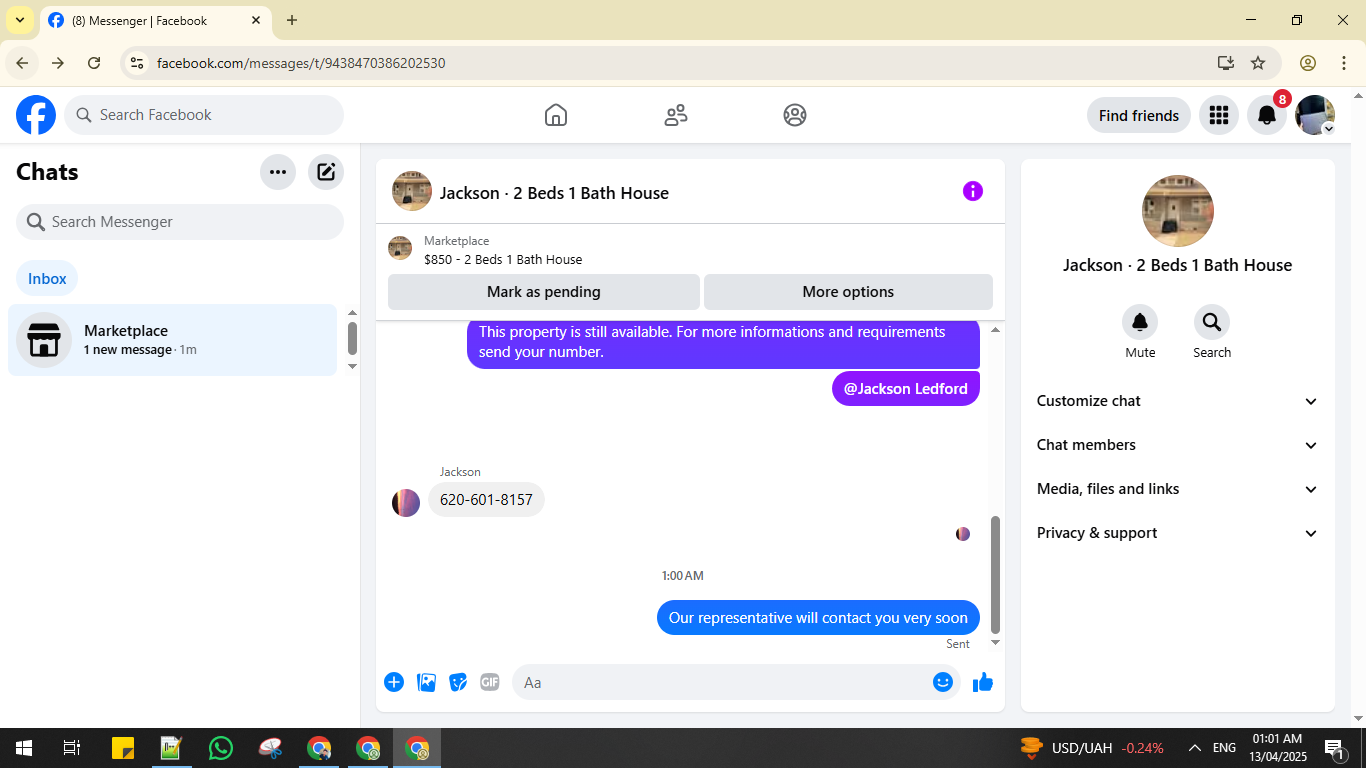The image size is (1366, 768).
Task: Click Mark as pending button
Action: point(544,292)
